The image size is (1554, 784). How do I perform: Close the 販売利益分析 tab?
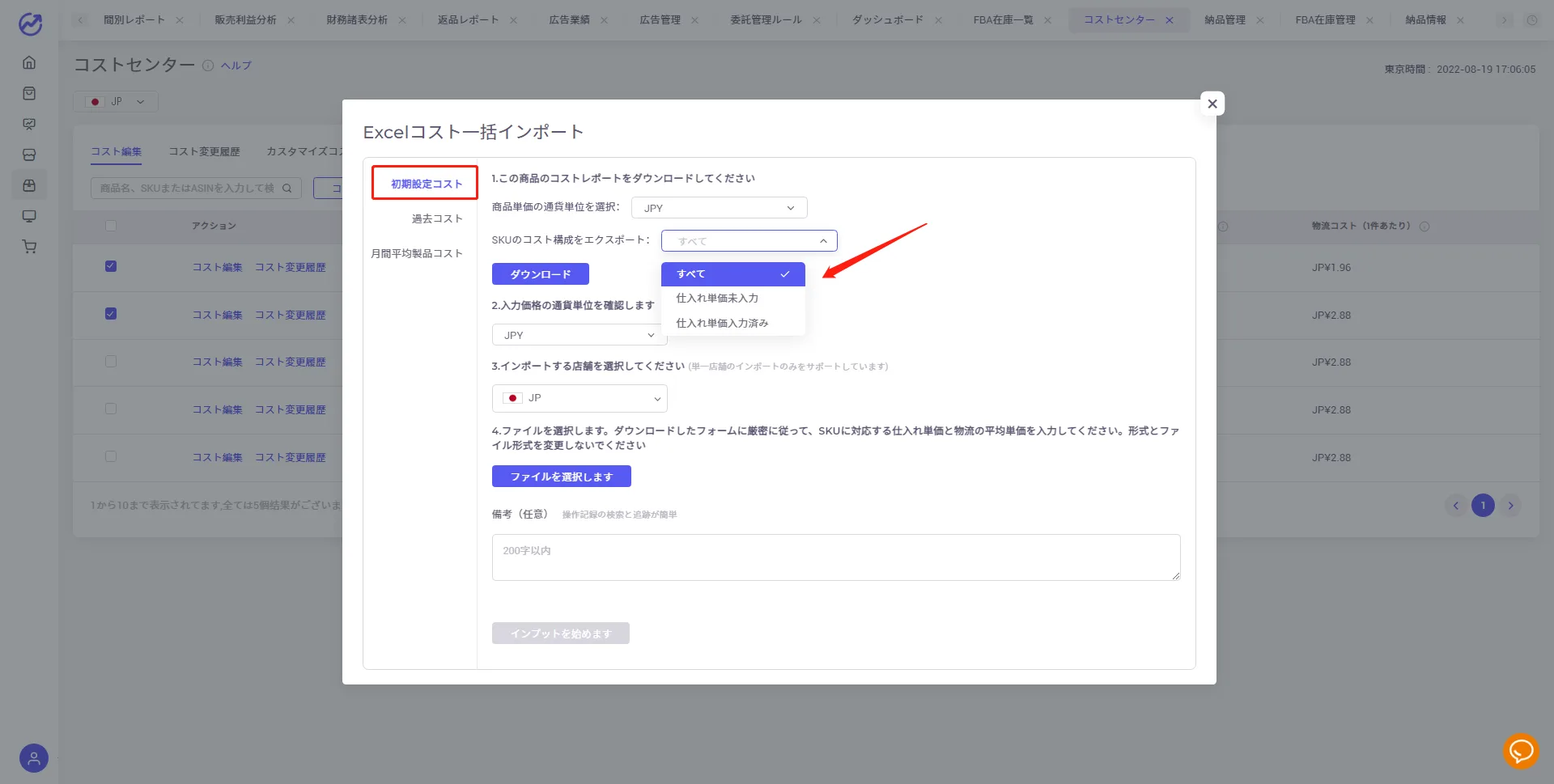(291, 20)
